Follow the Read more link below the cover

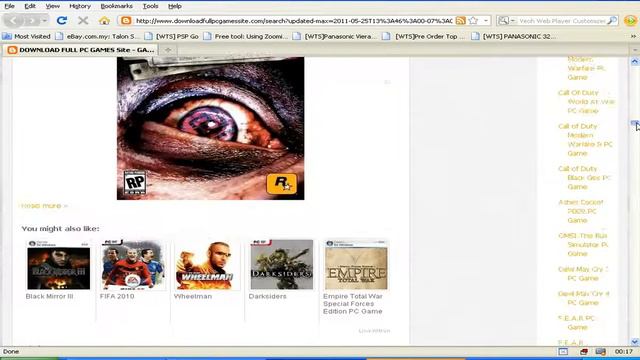click(x=44, y=206)
